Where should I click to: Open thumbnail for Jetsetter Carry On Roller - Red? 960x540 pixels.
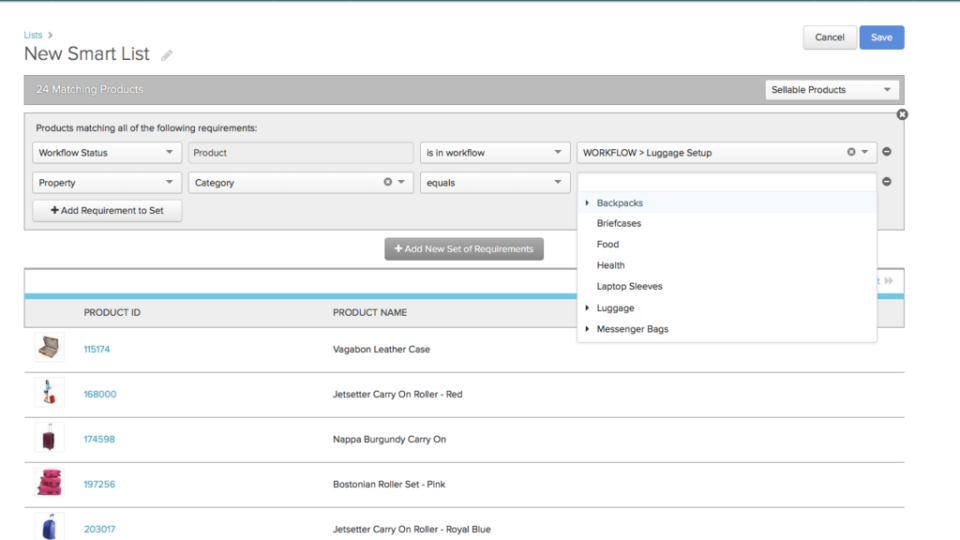(49, 392)
